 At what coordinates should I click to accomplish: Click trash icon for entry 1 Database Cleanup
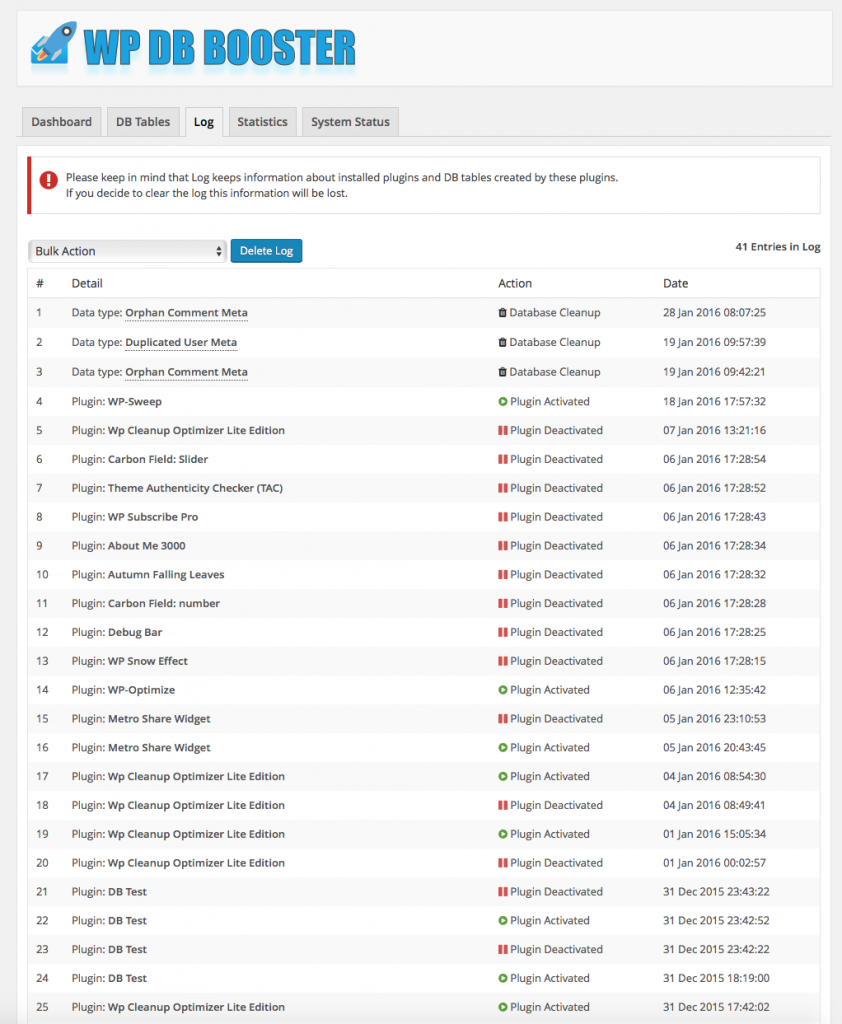coord(502,313)
